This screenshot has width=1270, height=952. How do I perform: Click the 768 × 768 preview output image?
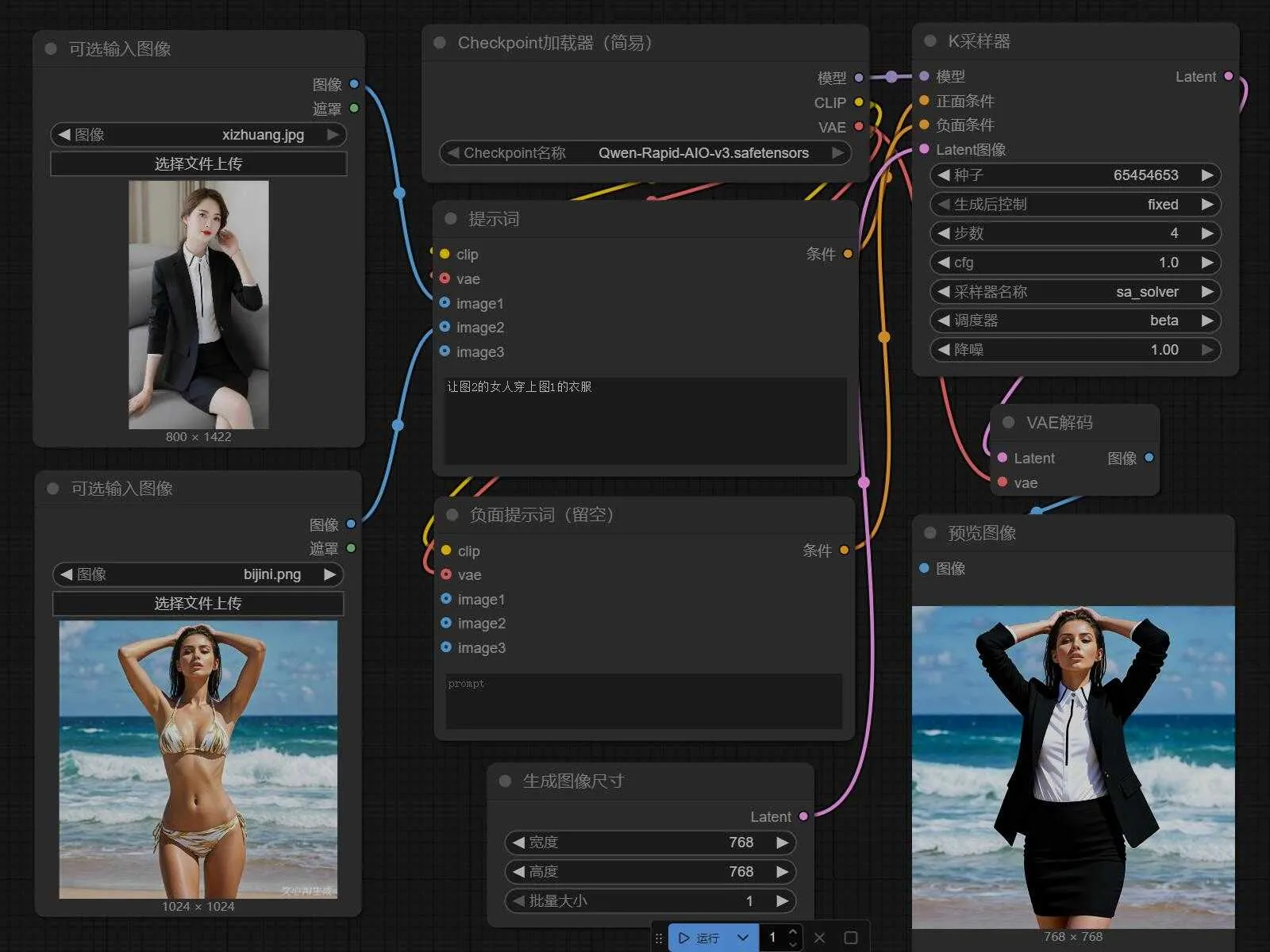1073,766
